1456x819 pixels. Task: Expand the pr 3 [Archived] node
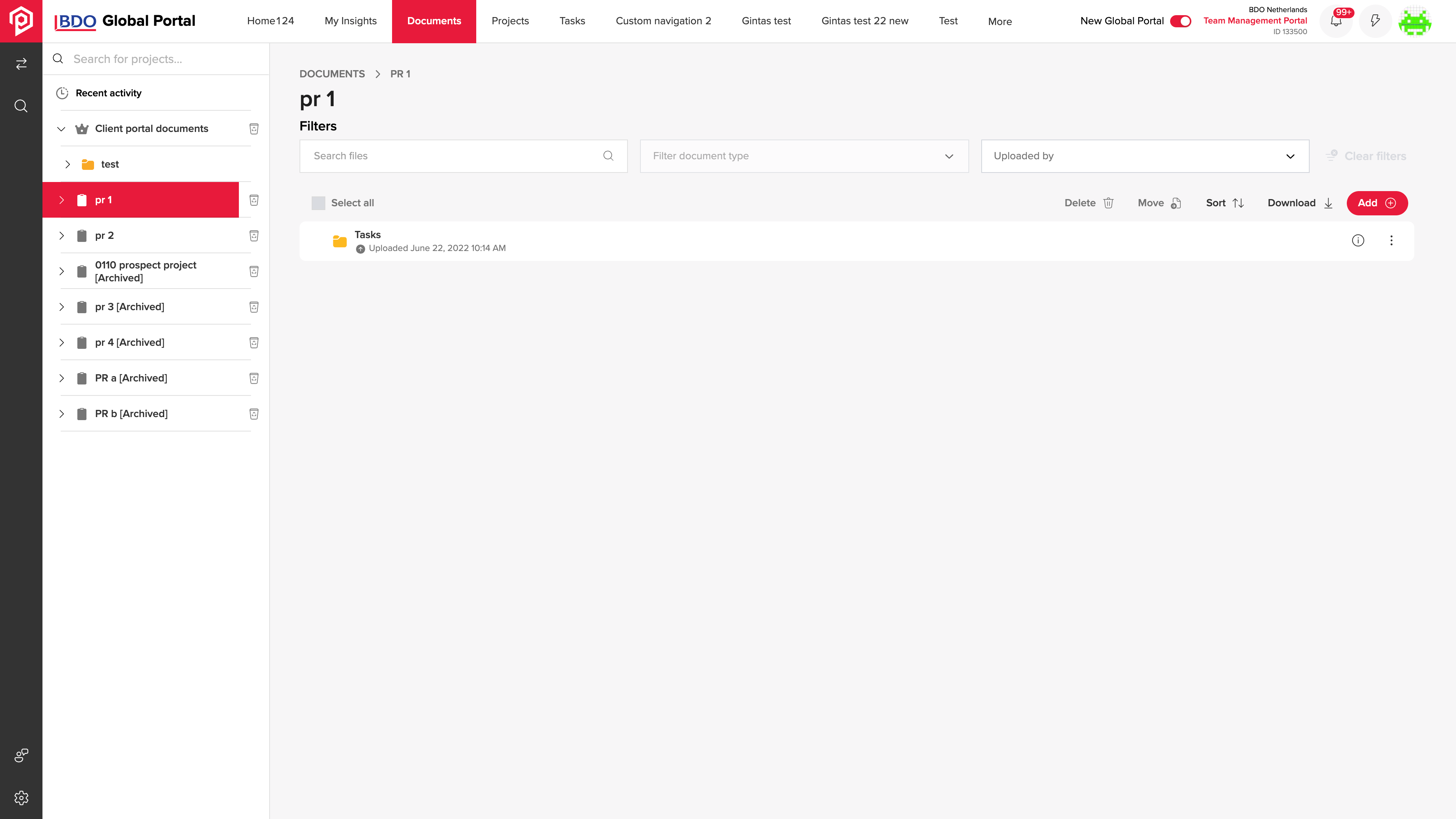pos(61,307)
